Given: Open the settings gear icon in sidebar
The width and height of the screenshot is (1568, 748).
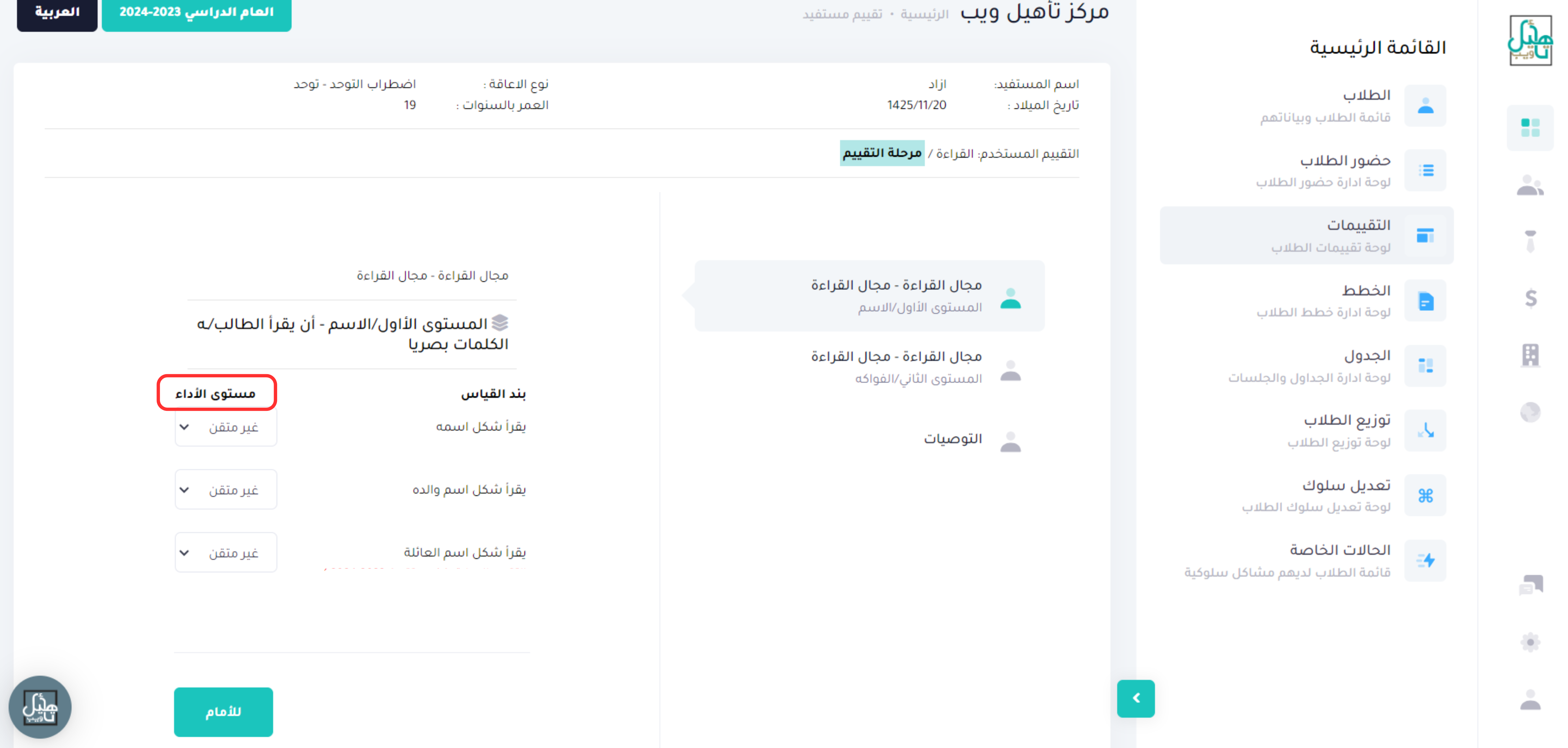Looking at the screenshot, I should pos(1530,642).
